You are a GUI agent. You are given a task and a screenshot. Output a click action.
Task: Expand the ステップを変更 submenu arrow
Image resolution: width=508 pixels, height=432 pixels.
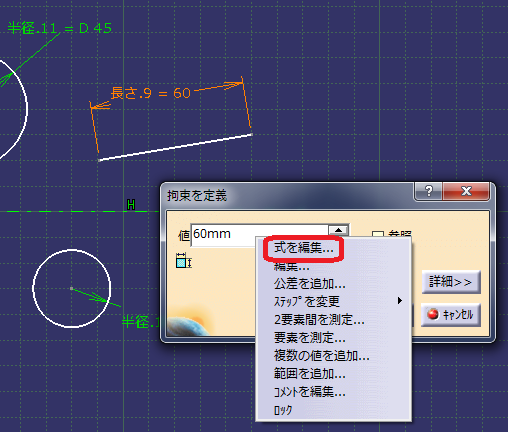tap(400, 301)
